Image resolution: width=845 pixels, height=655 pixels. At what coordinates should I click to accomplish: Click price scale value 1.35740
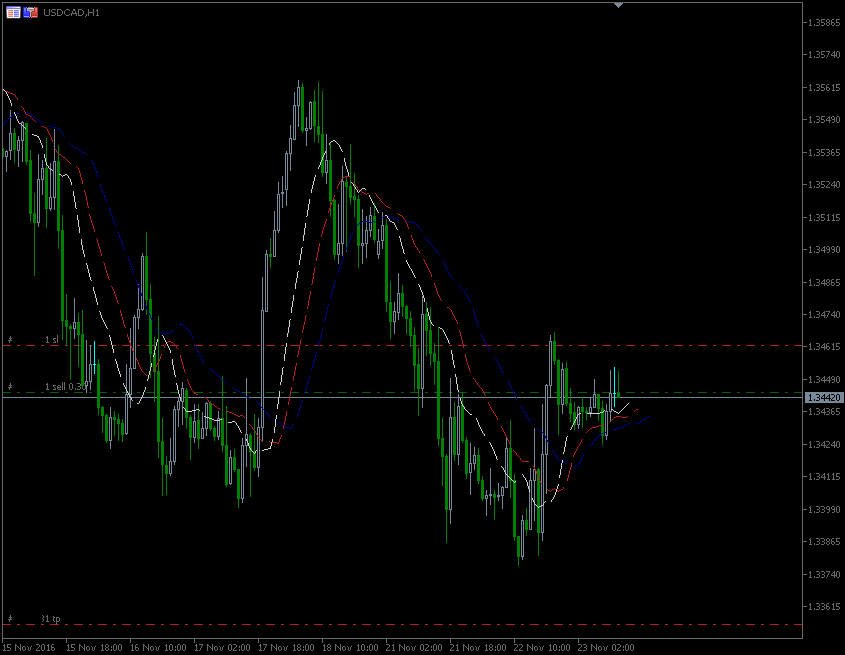pyautogui.click(x=824, y=54)
